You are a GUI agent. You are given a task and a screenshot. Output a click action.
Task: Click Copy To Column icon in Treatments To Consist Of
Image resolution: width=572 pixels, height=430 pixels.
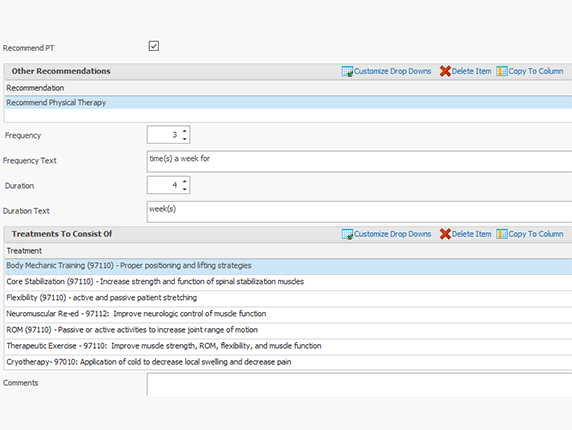502,234
